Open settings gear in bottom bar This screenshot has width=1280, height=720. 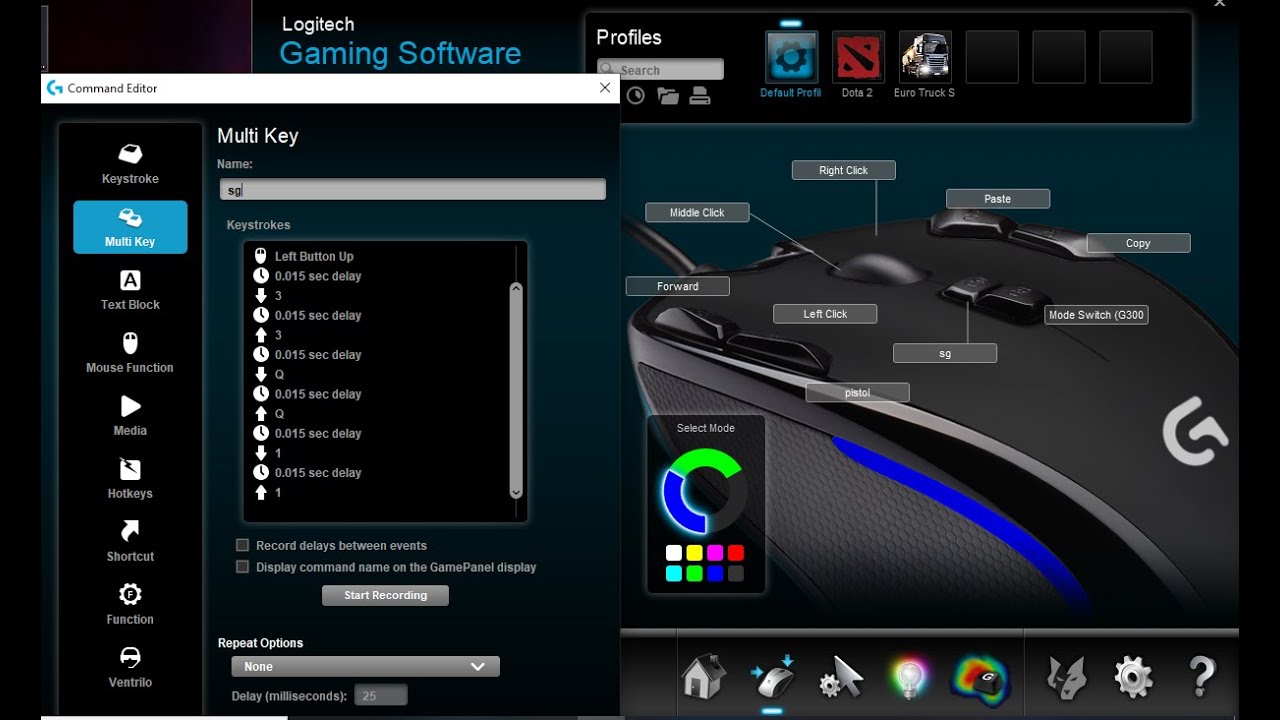pyautogui.click(x=1134, y=678)
